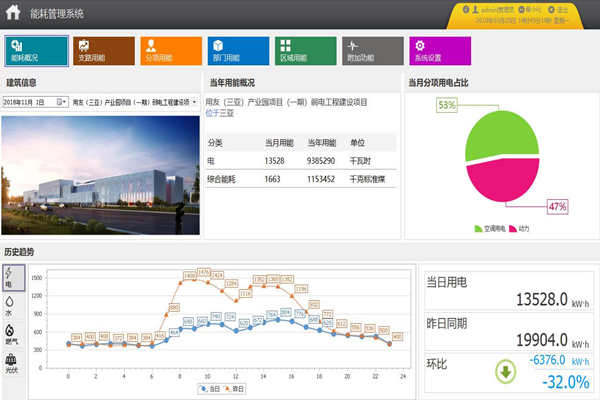Select the 燃气 gas trend icon
Viewport: 600px width, 400px height.
[x=10, y=333]
